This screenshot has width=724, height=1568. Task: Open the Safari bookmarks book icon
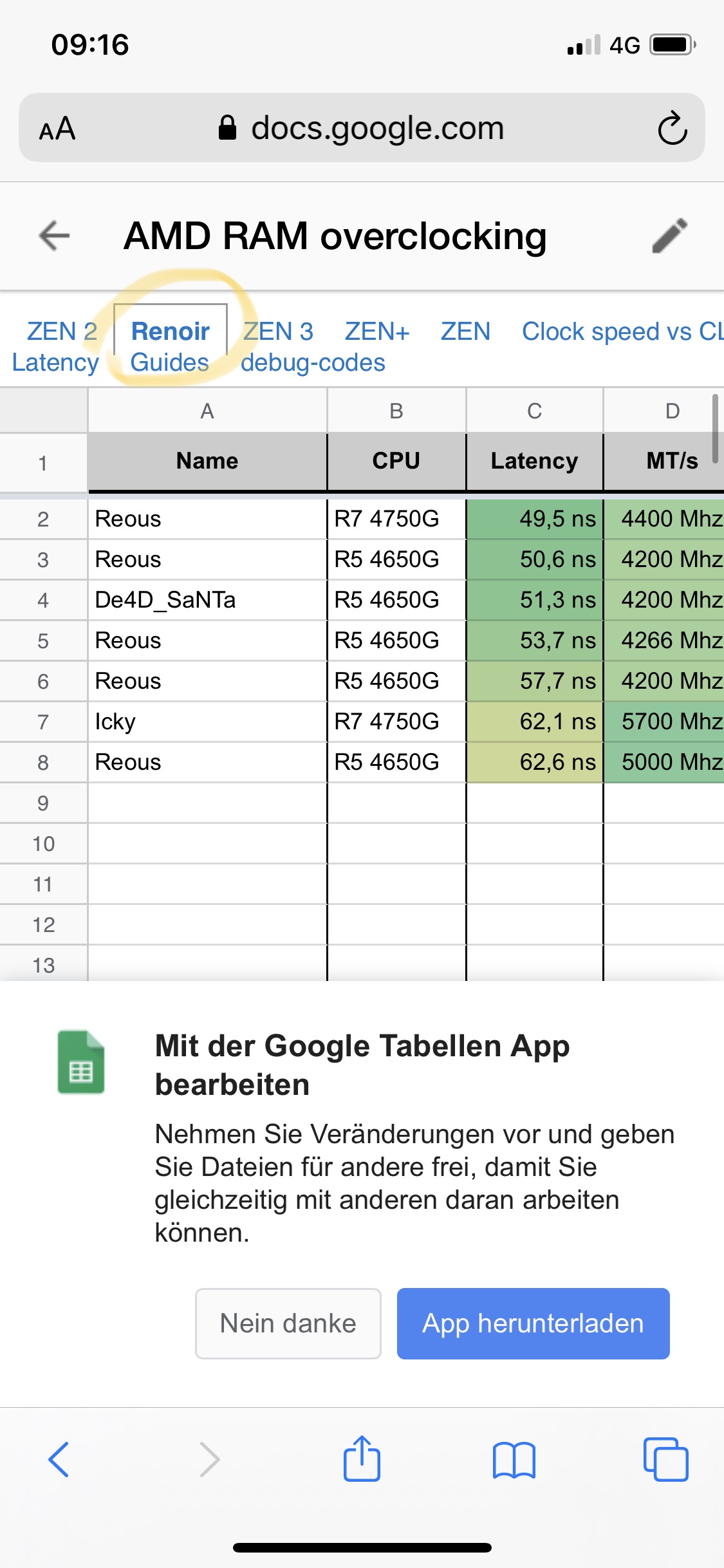[x=514, y=1460]
